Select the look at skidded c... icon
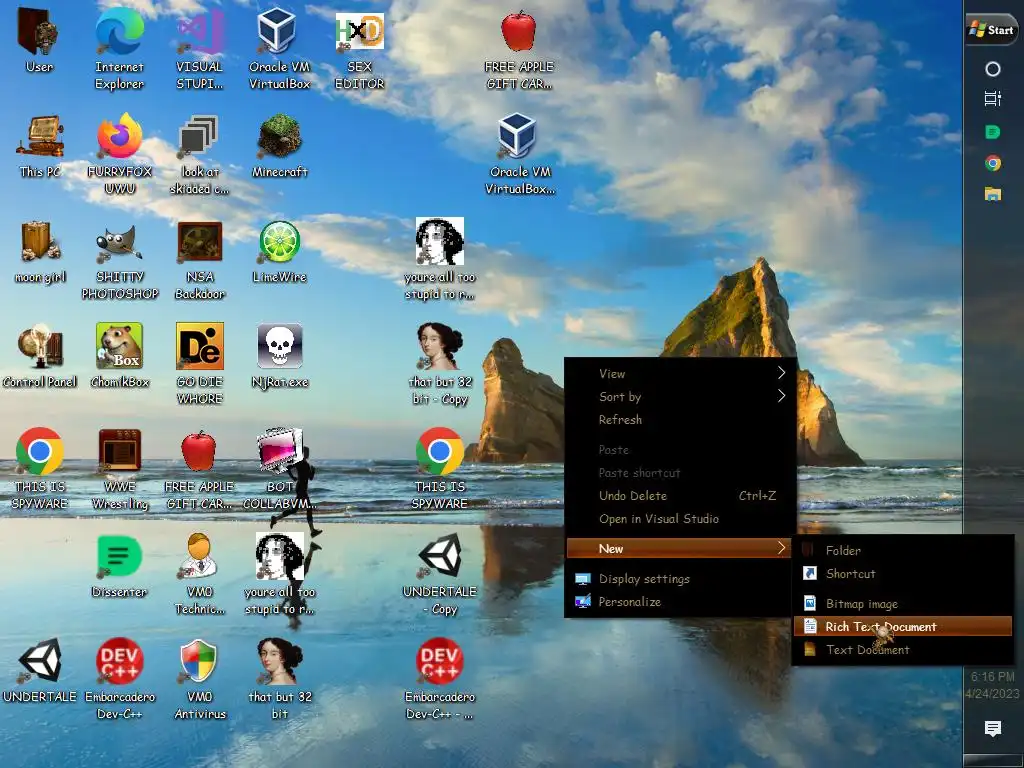1024x768 pixels. click(x=199, y=154)
